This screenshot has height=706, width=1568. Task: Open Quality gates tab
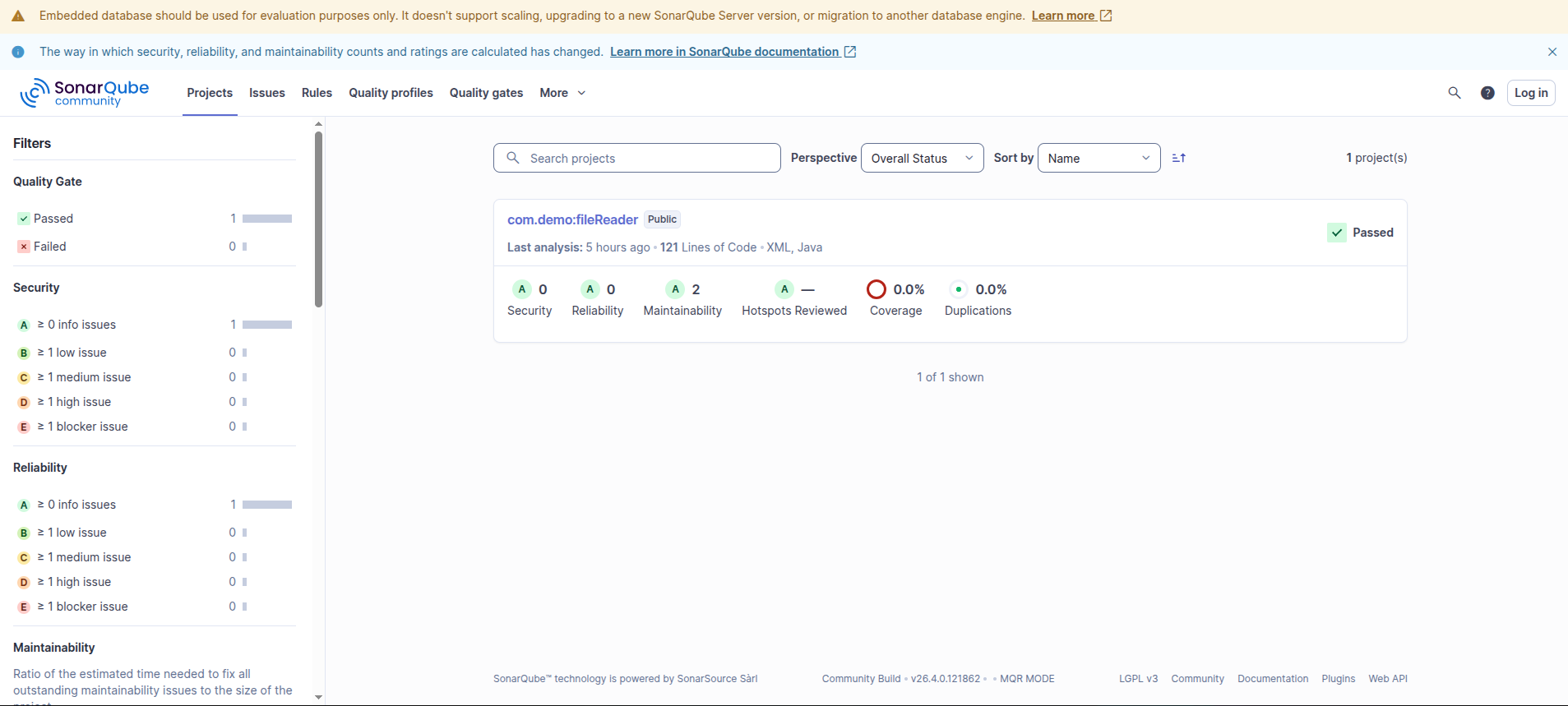click(486, 93)
